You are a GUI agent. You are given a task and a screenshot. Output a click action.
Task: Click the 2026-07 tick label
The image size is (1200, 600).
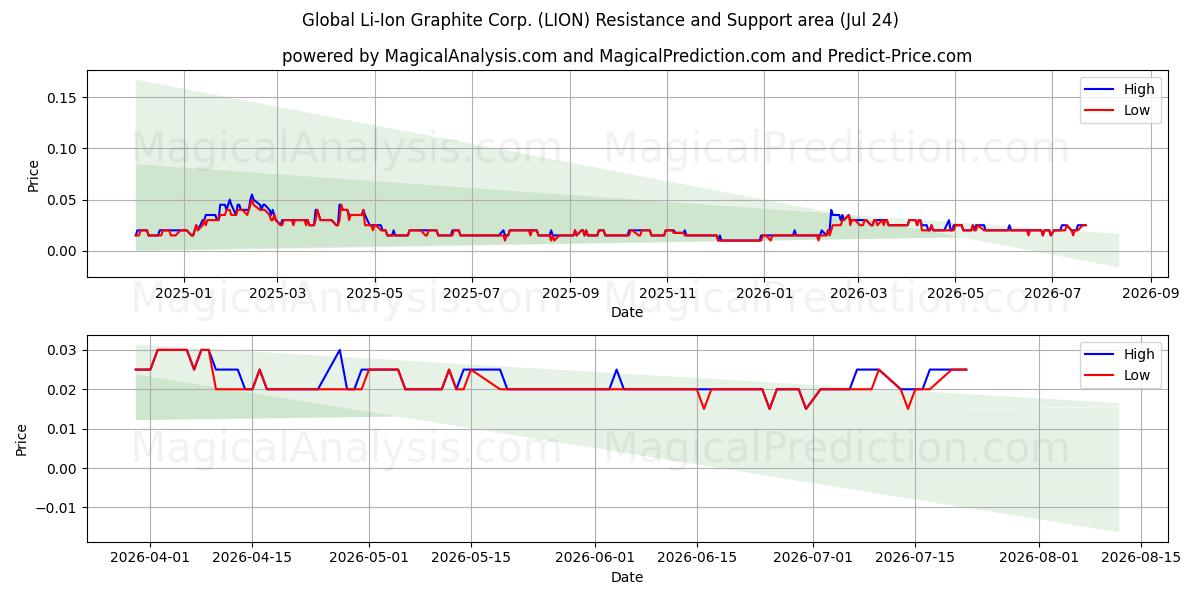click(x=1051, y=293)
